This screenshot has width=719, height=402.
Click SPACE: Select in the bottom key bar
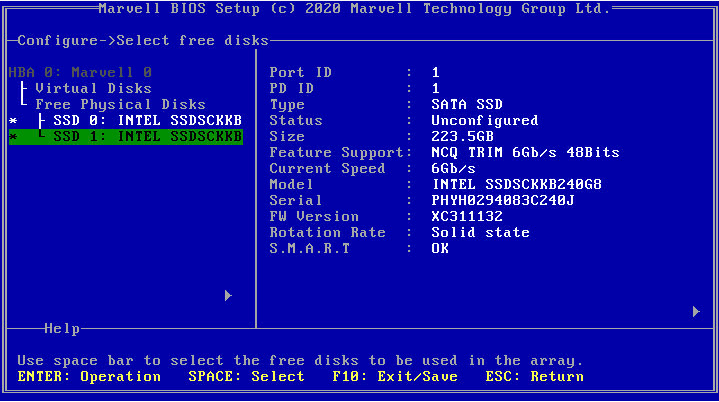pyautogui.click(x=246, y=377)
